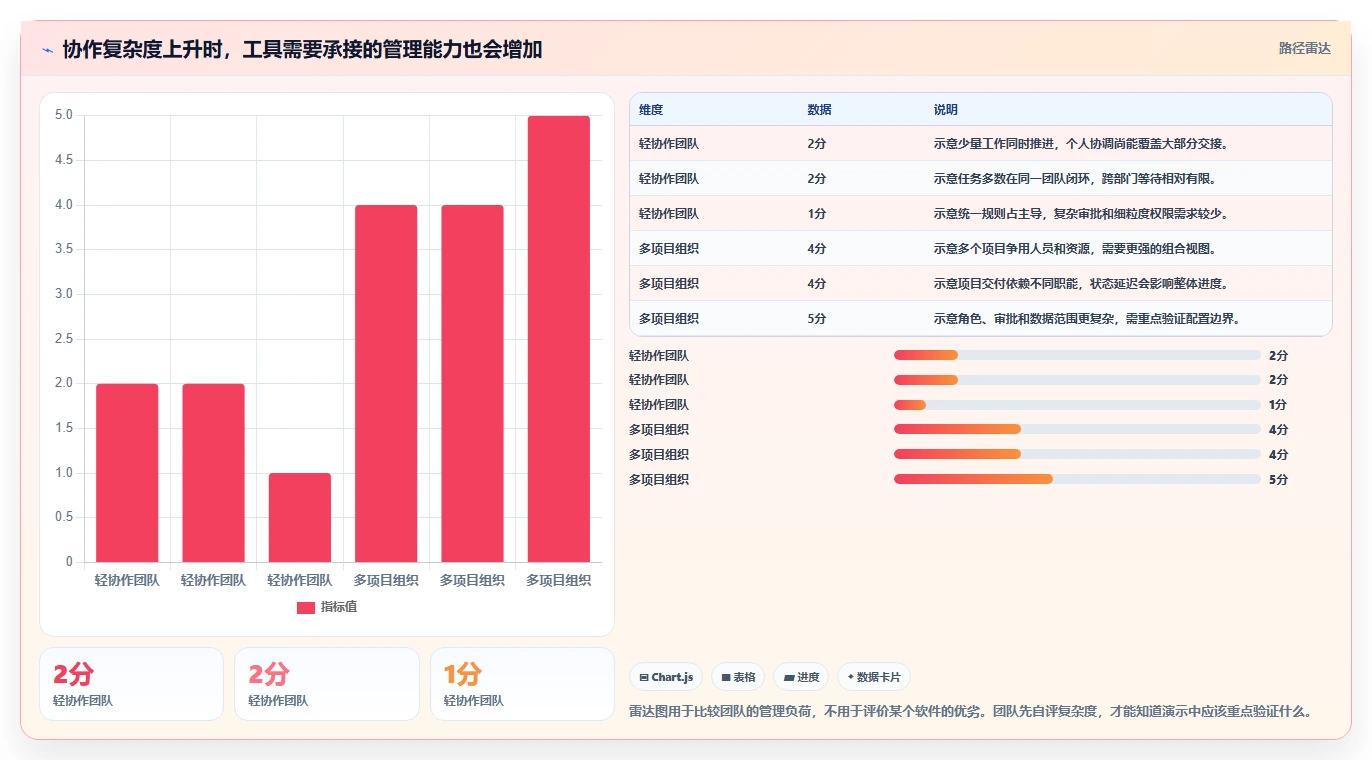Click the 5.0 y-axis label

(x=64, y=115)
